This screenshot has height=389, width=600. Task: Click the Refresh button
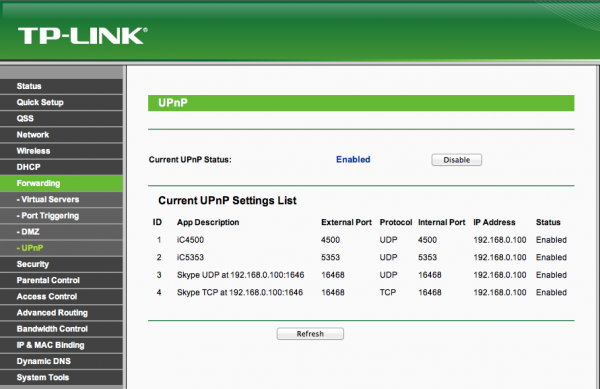[x=310, y=334]
